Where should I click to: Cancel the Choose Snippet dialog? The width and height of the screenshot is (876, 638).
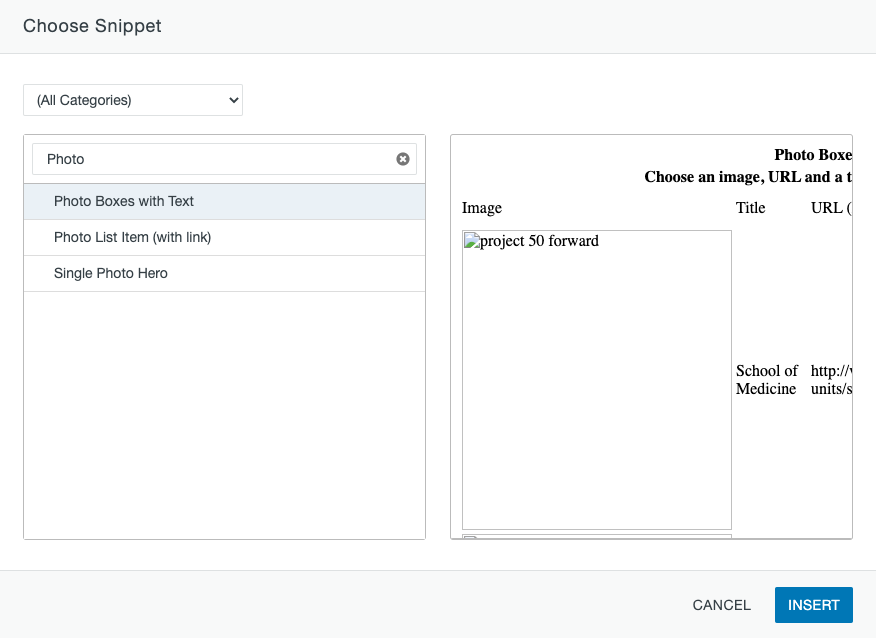click(721, 605)
